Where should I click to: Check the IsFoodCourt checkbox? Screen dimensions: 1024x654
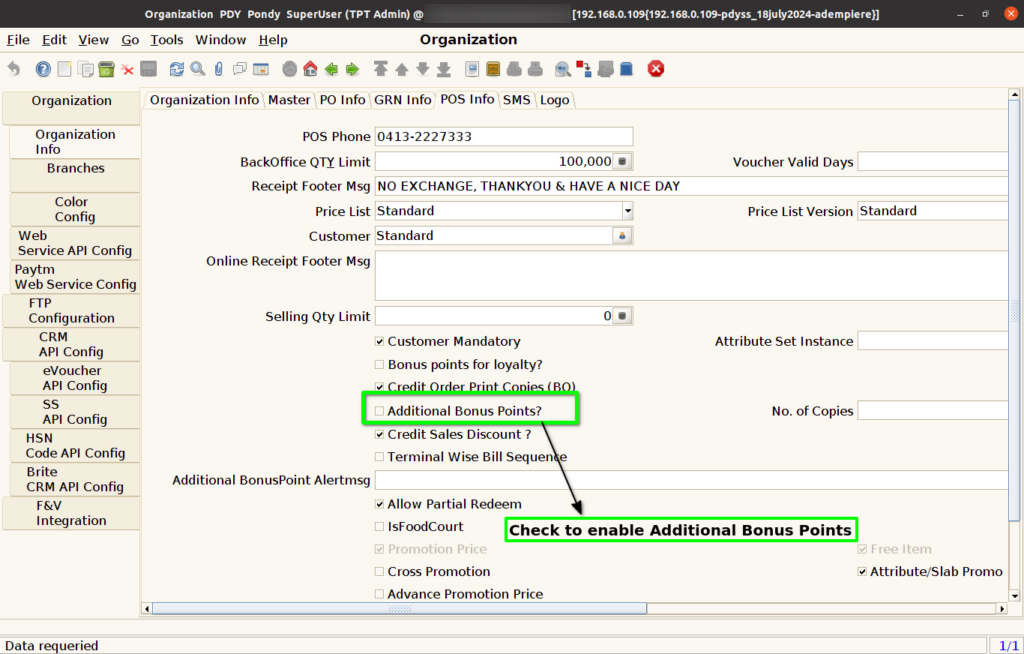tap(379, 527)
